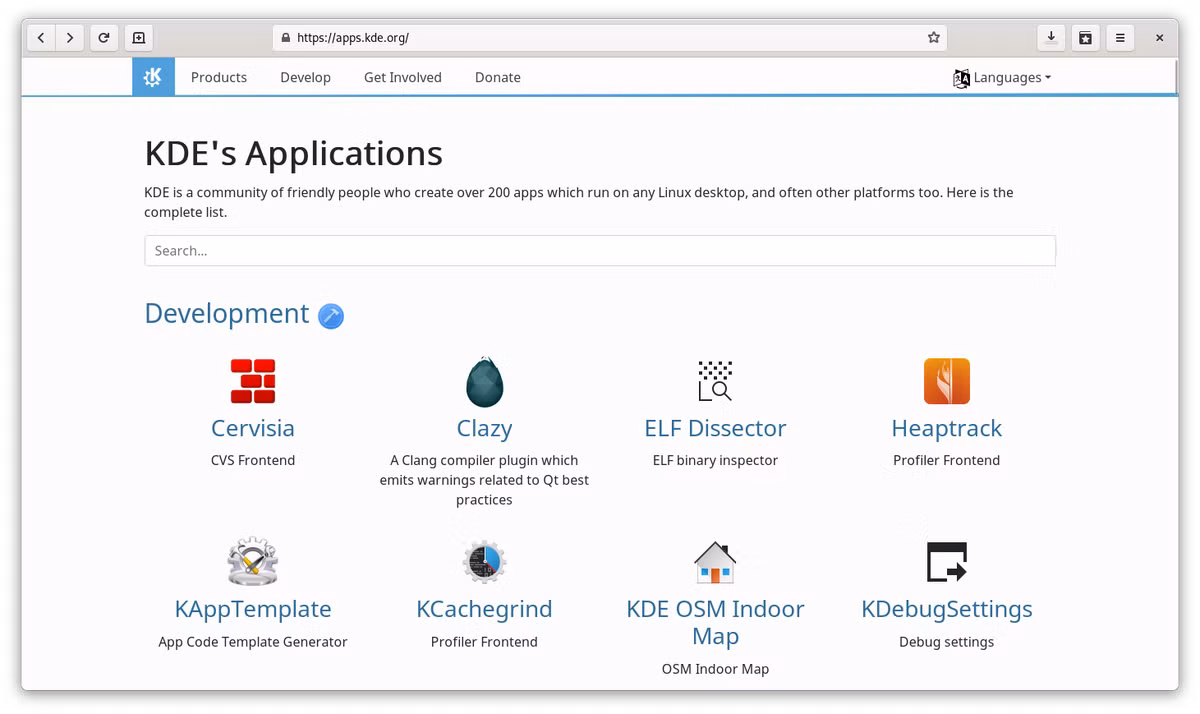Click the archive box toolbar icon
1200x714 pixels.
click(1085, 38)
